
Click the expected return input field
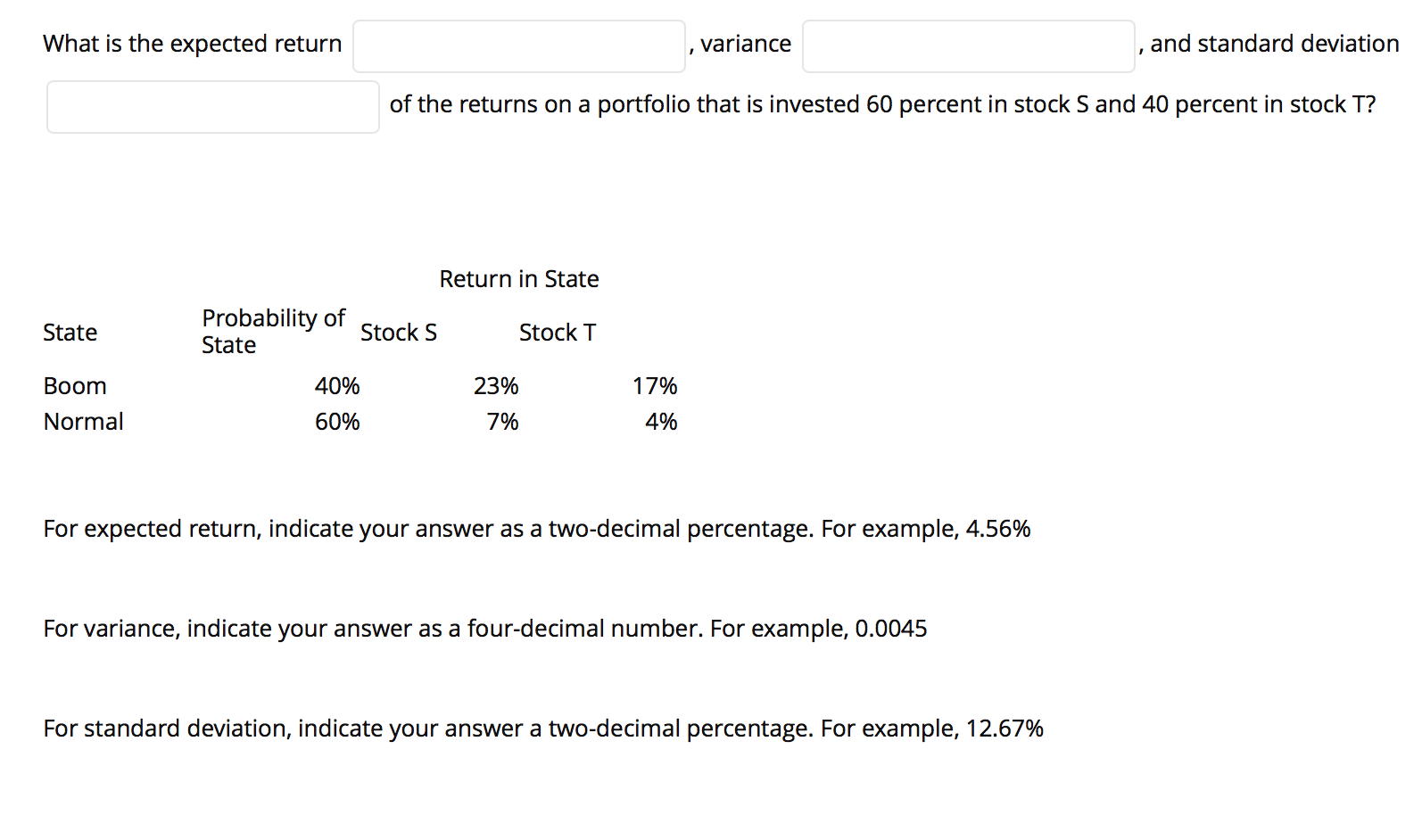pos(518,45)
